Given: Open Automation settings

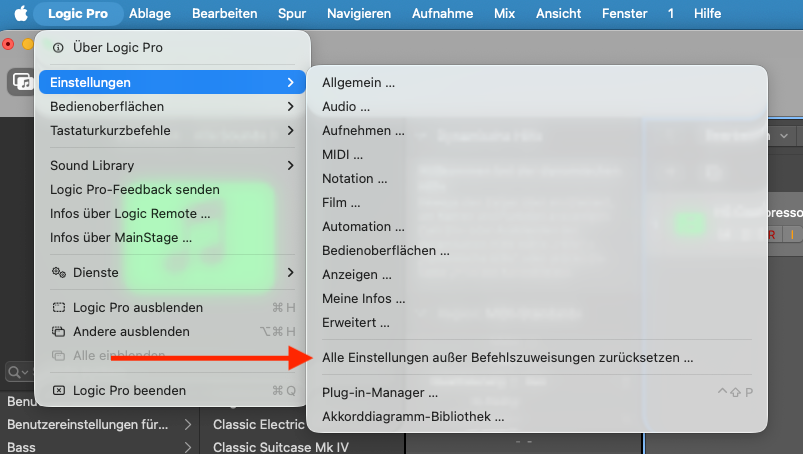Looking at the screenshot, I should (537, 227).
